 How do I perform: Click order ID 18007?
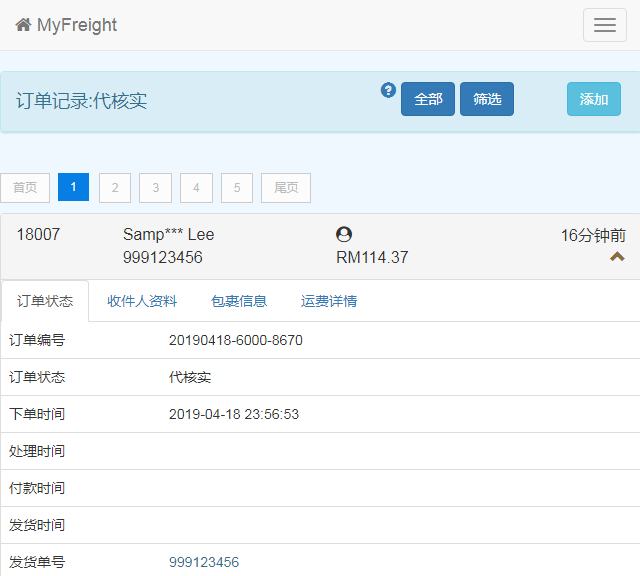pos(38,234)
